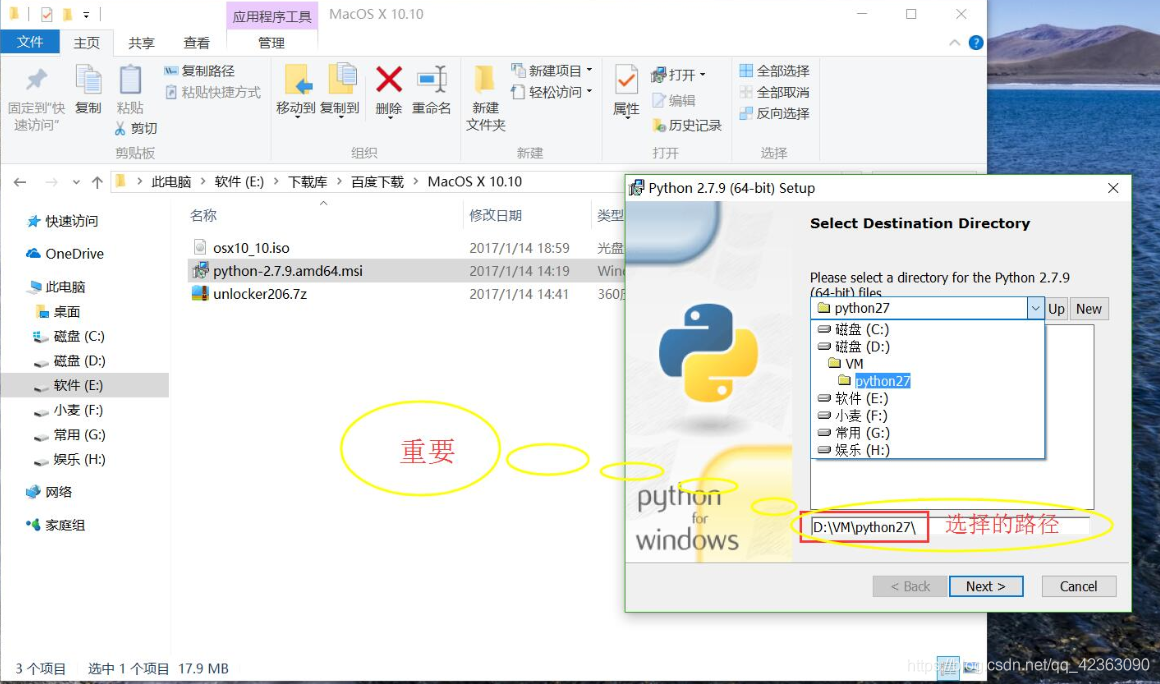The image size is (1160, 684).
Task: Click Invert selection in ribbon
Action: 775,113
